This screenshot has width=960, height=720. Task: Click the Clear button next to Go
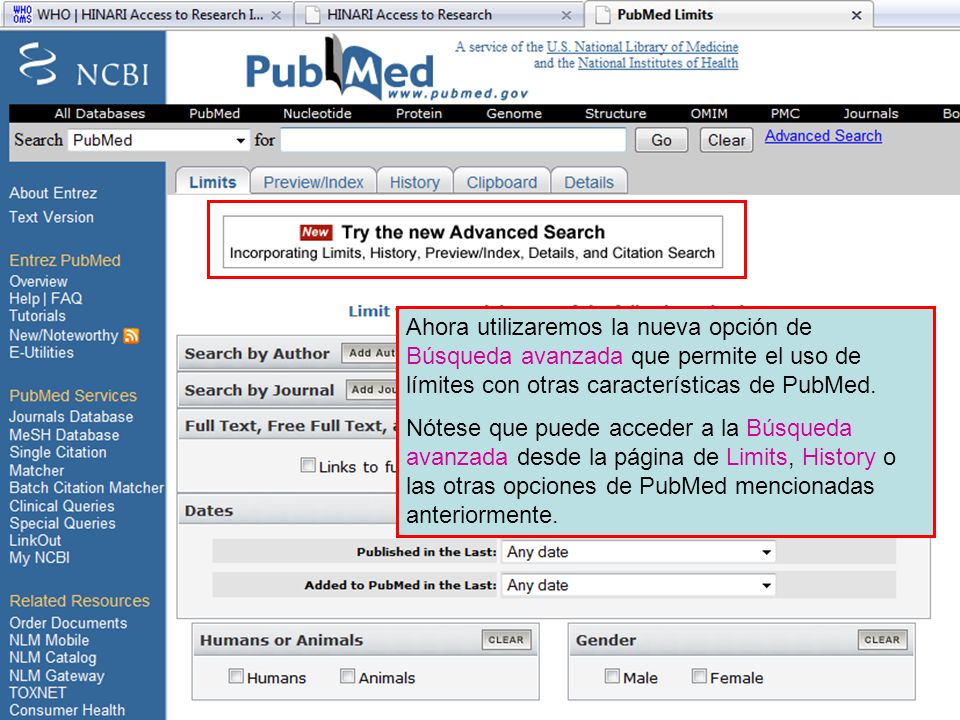726,140
